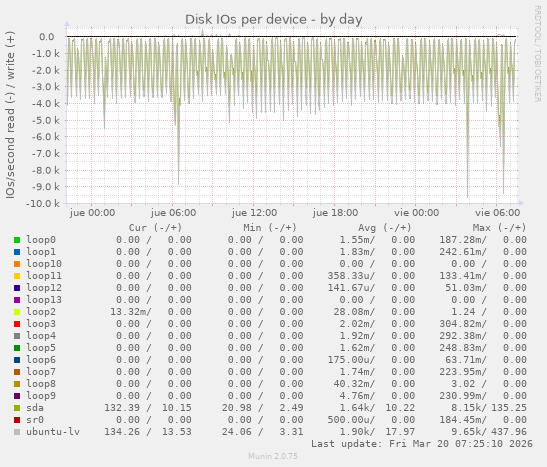Click the 'IOs/second read (-) / write (+)' axis title

tap(10, 115)
